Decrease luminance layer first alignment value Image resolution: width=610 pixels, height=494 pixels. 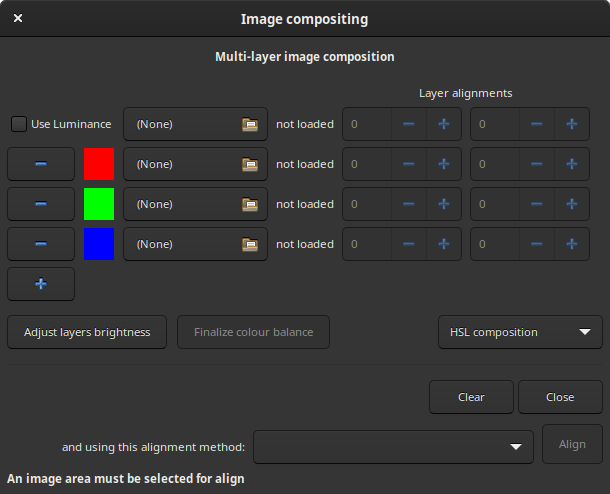[x=409, y=124]
